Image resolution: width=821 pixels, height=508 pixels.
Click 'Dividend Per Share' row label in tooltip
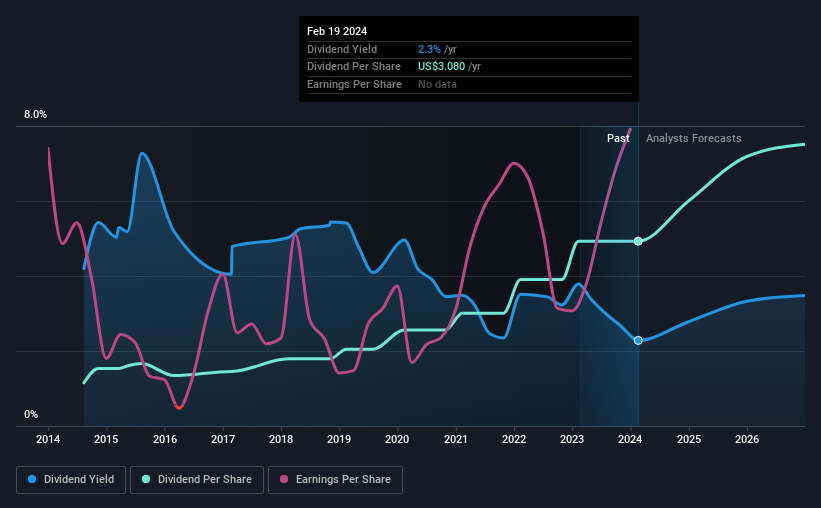pos(353,67)
